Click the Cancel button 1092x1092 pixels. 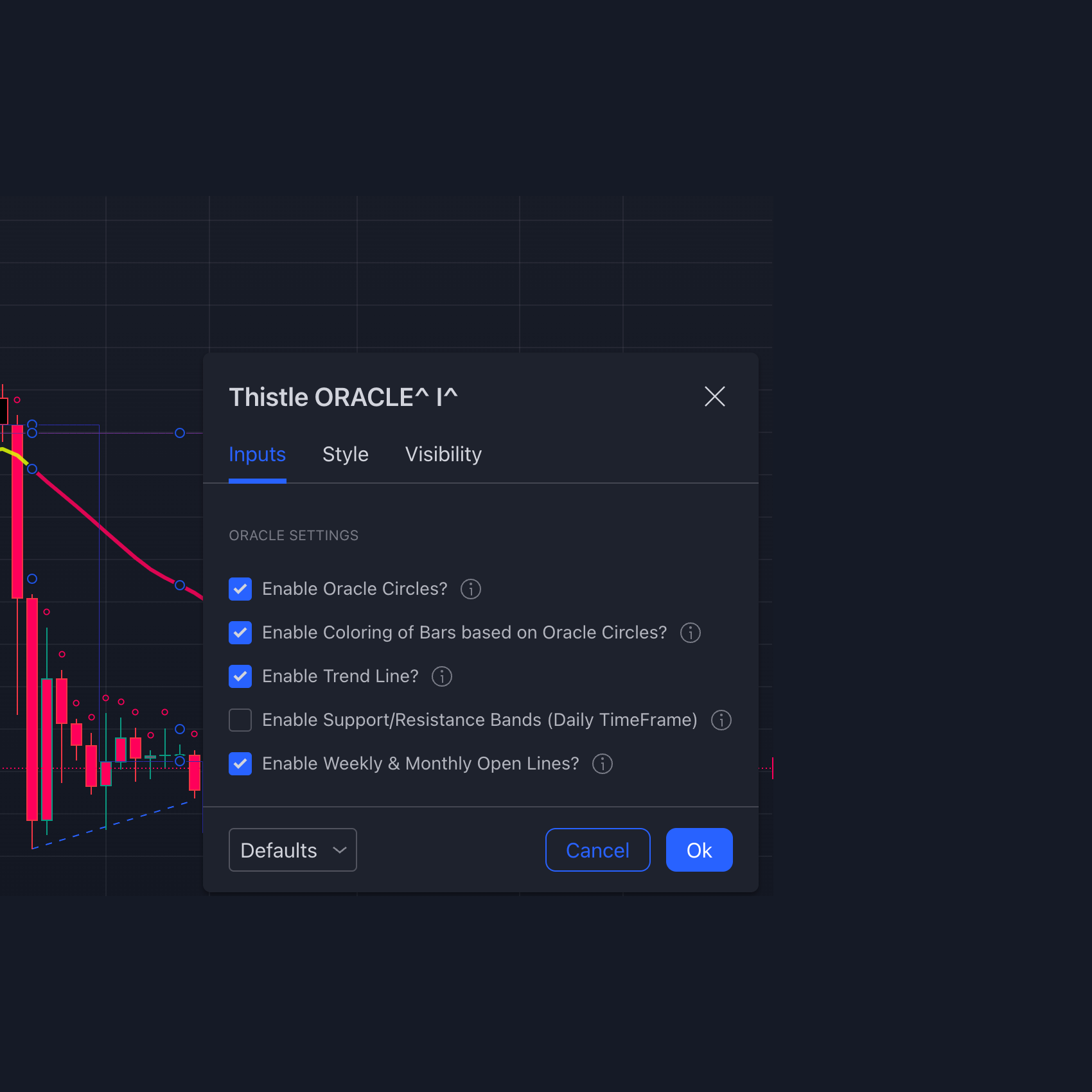[x=598, y=850]
